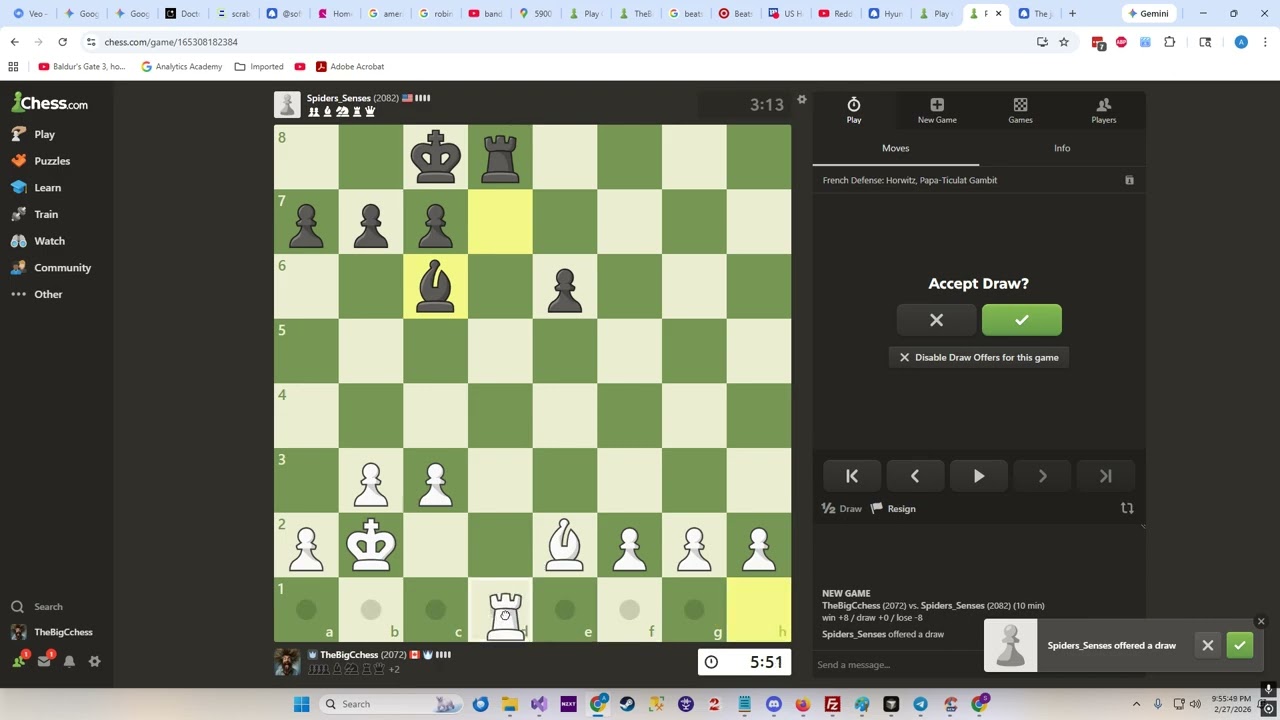The width and height of the screenshot is (1280, 720).
Task: Open Chrome three-dot menu
Action: 1265,42
